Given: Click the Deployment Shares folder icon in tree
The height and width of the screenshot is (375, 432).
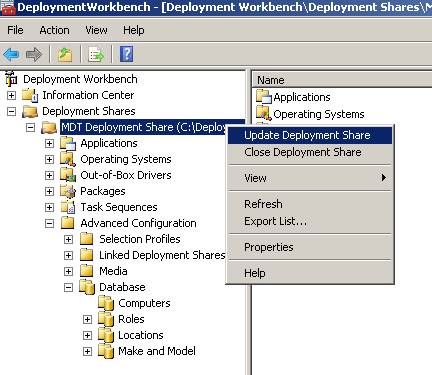Looking at the screenshot, I should point(30,111).
